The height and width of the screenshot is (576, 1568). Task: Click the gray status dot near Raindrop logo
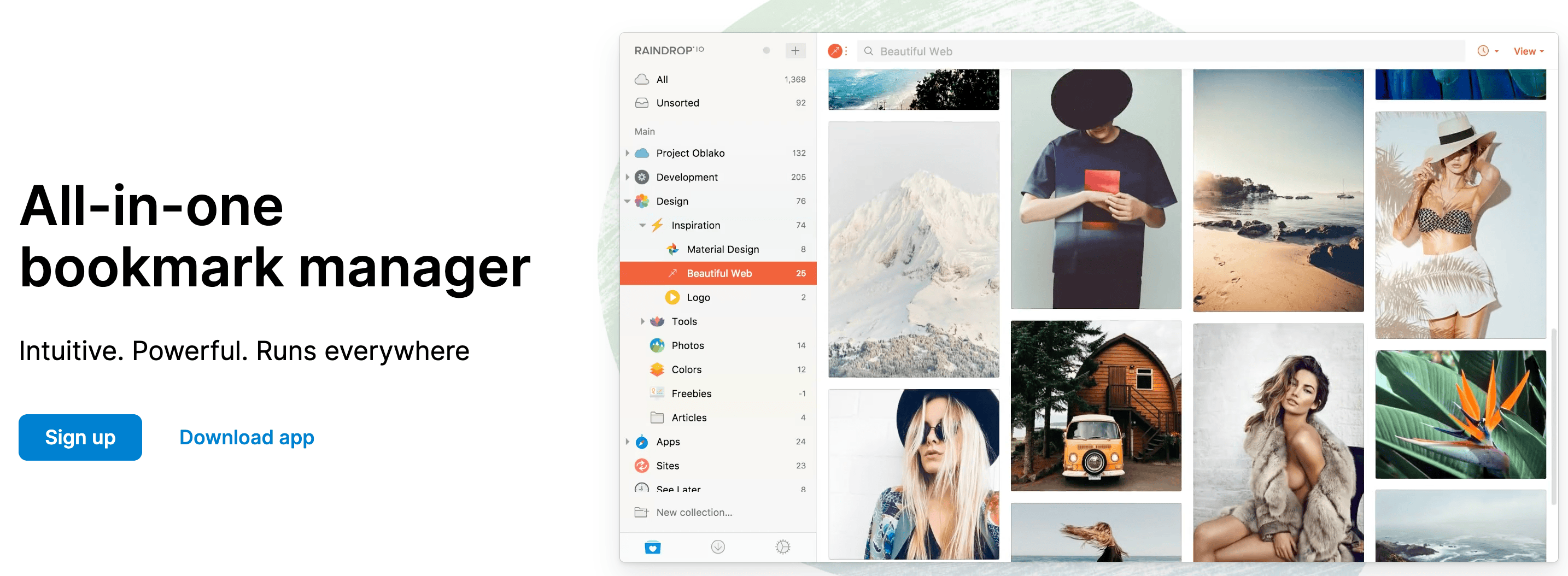point(767,50)
